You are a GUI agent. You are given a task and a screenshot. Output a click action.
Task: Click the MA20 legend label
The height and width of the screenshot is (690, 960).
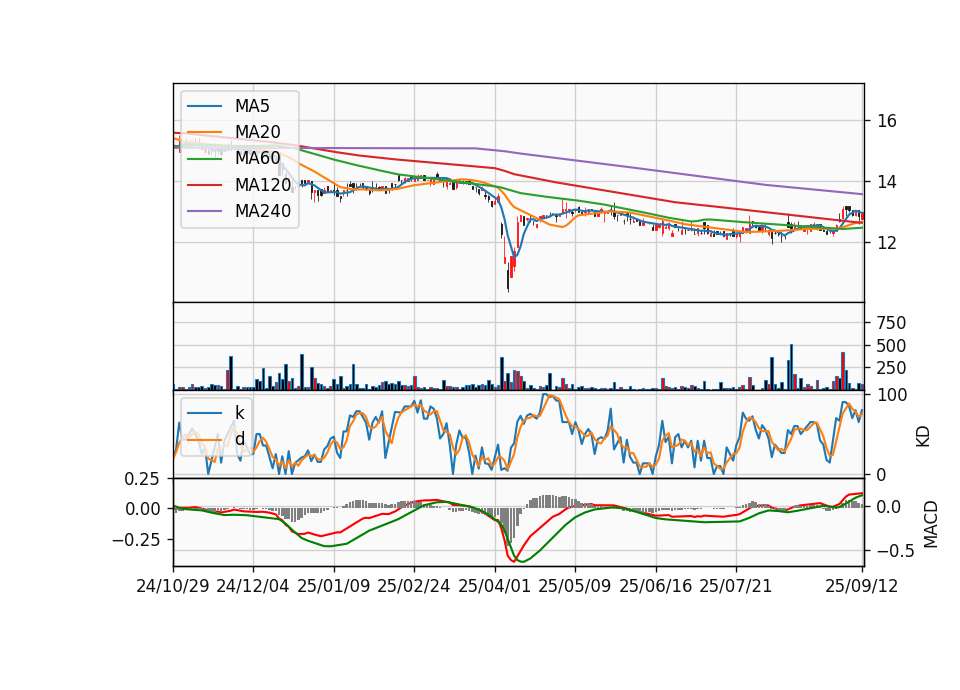click(x=257, y=132)
